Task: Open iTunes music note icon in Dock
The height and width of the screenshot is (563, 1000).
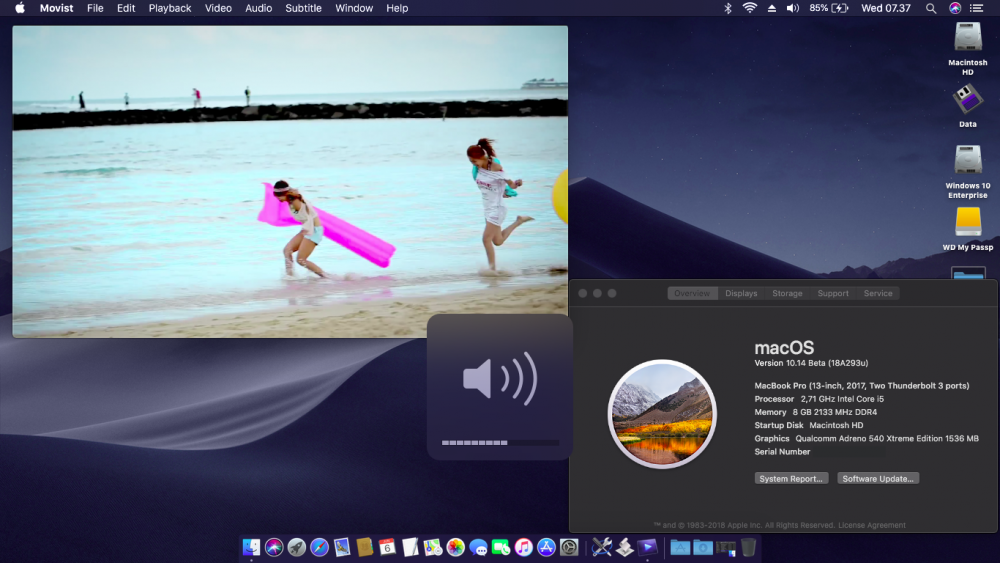Action: pyautogui.click(x=524, y=547)
